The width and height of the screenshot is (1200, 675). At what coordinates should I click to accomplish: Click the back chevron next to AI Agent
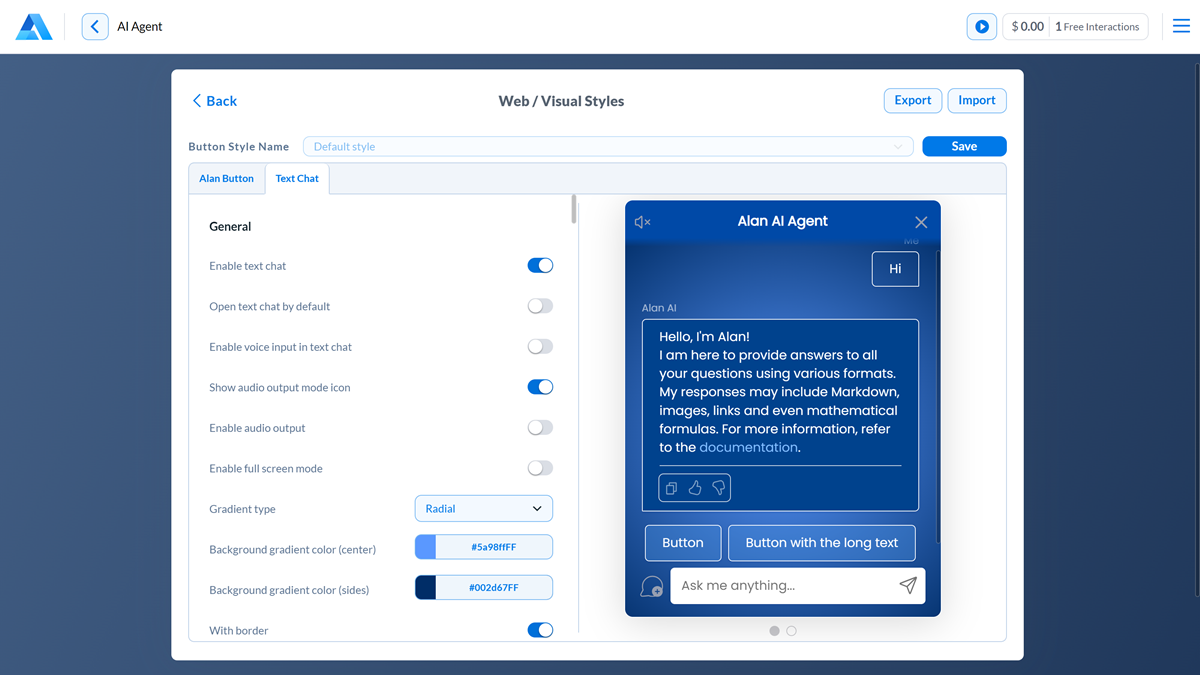tap(95, 27)
